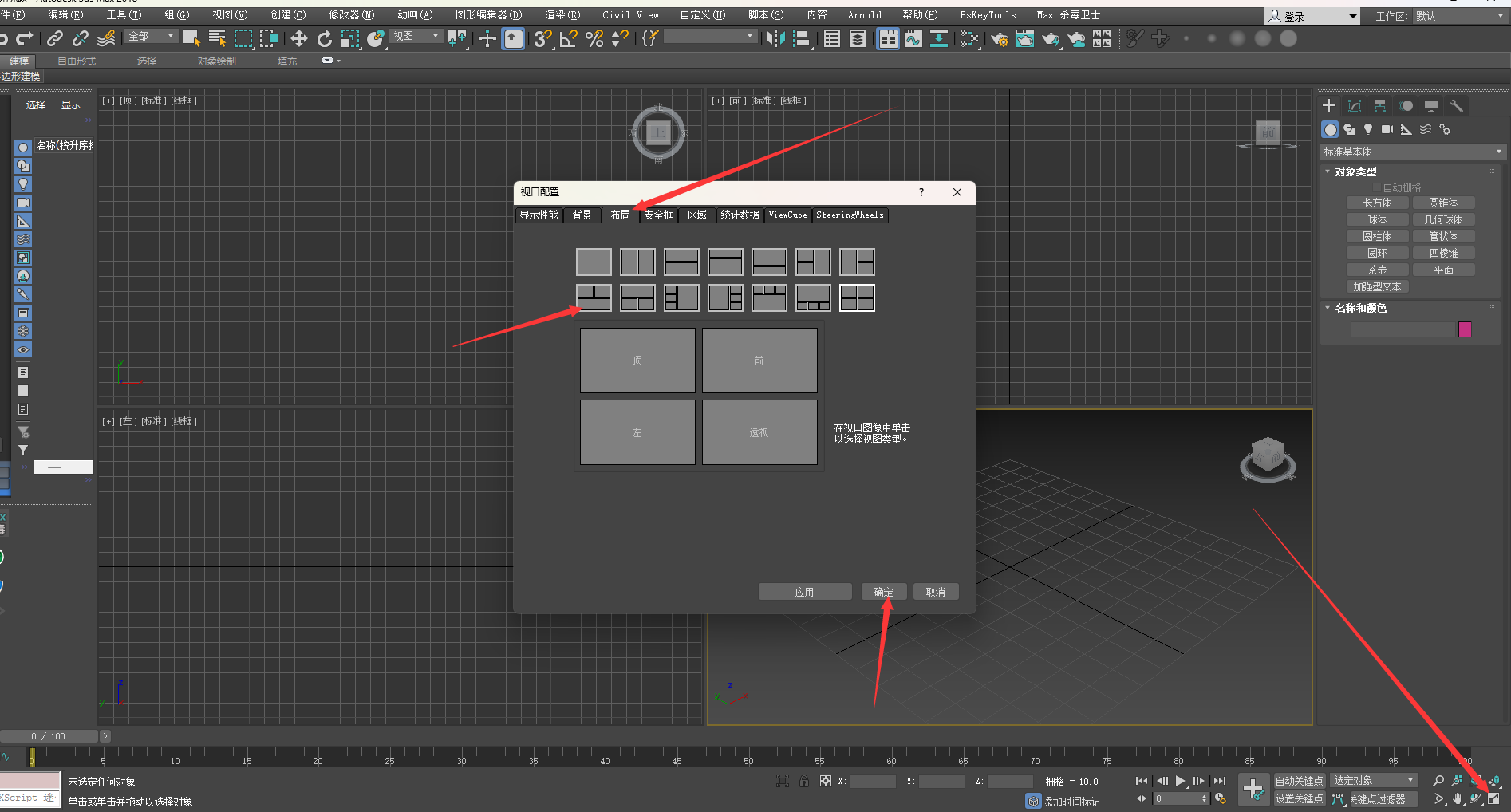Image resolution: width=1511 pixels, height=812 pixels.
Task: Select the four-equal-viewports layout thumbnail
Action: tap(857, 298)
